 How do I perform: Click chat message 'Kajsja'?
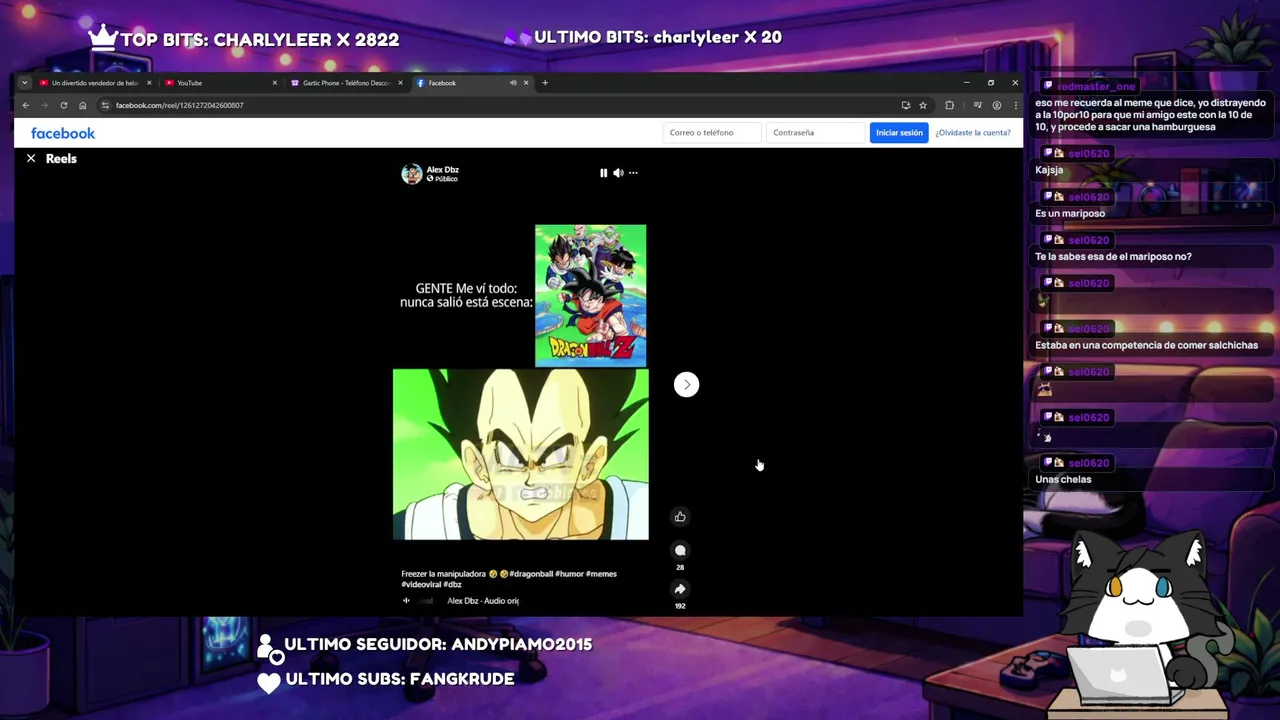click(1049, 170)
